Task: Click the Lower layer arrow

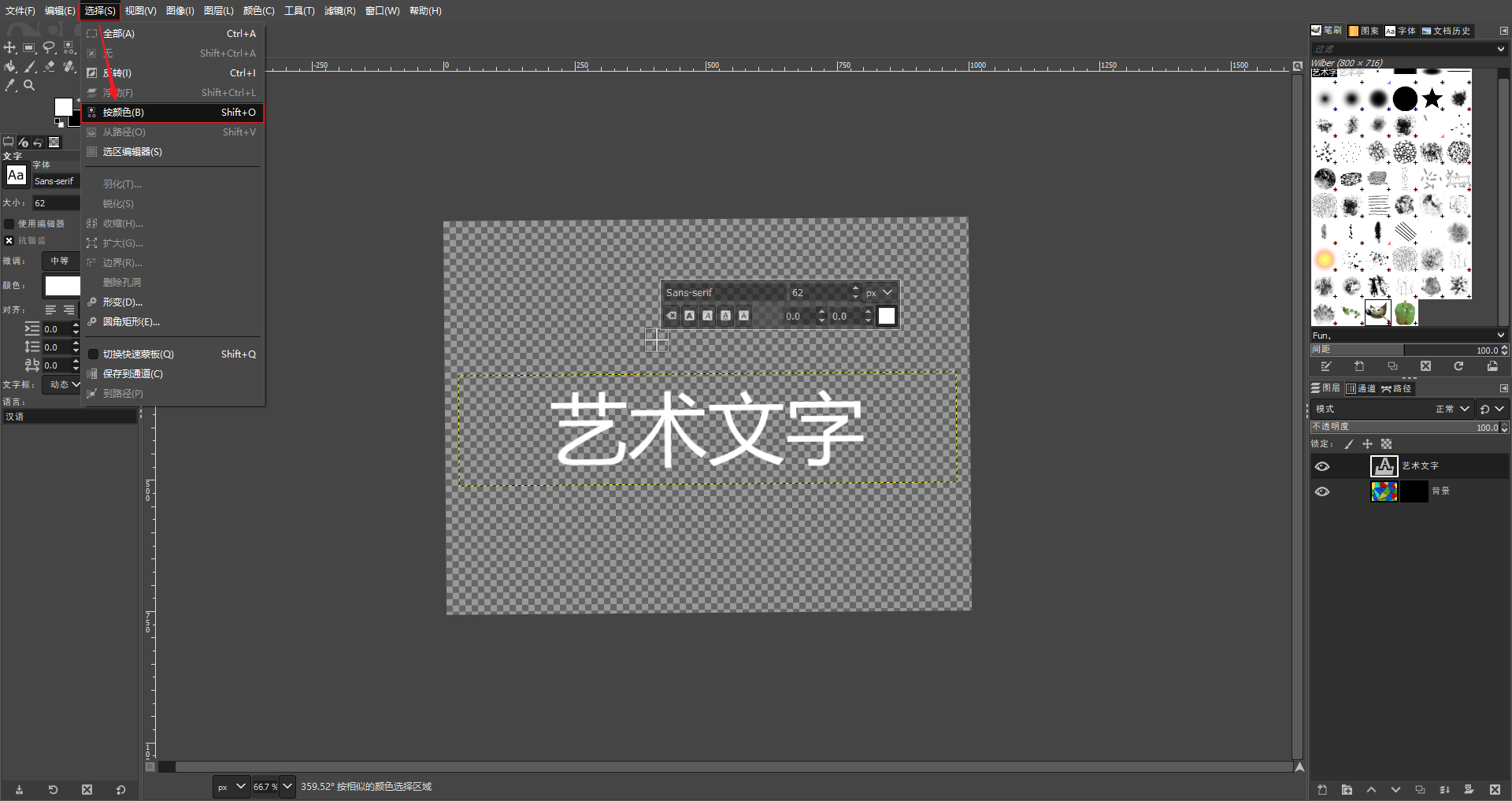Action: (1395, 789)
